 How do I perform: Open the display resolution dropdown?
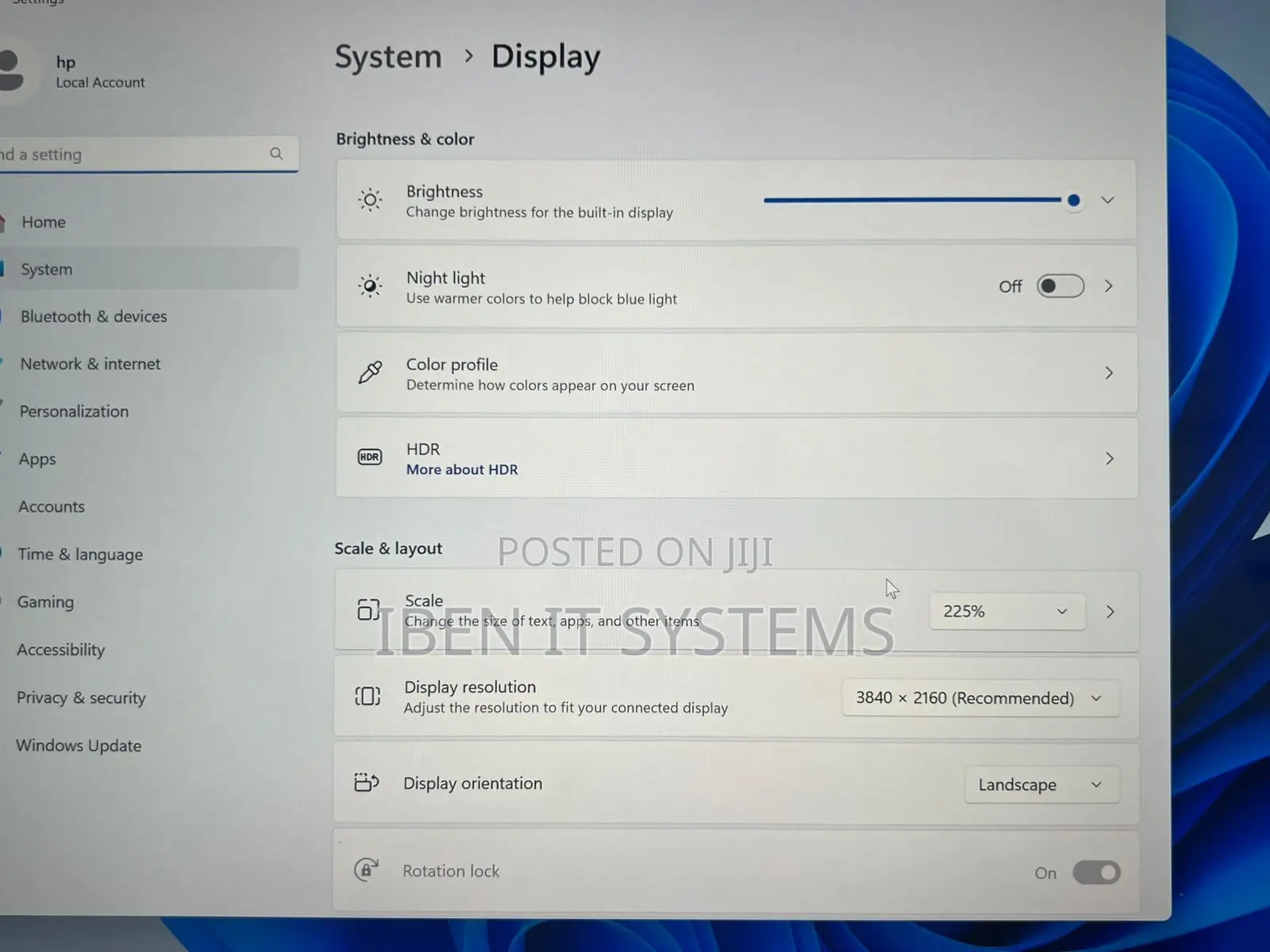[980, 698]
